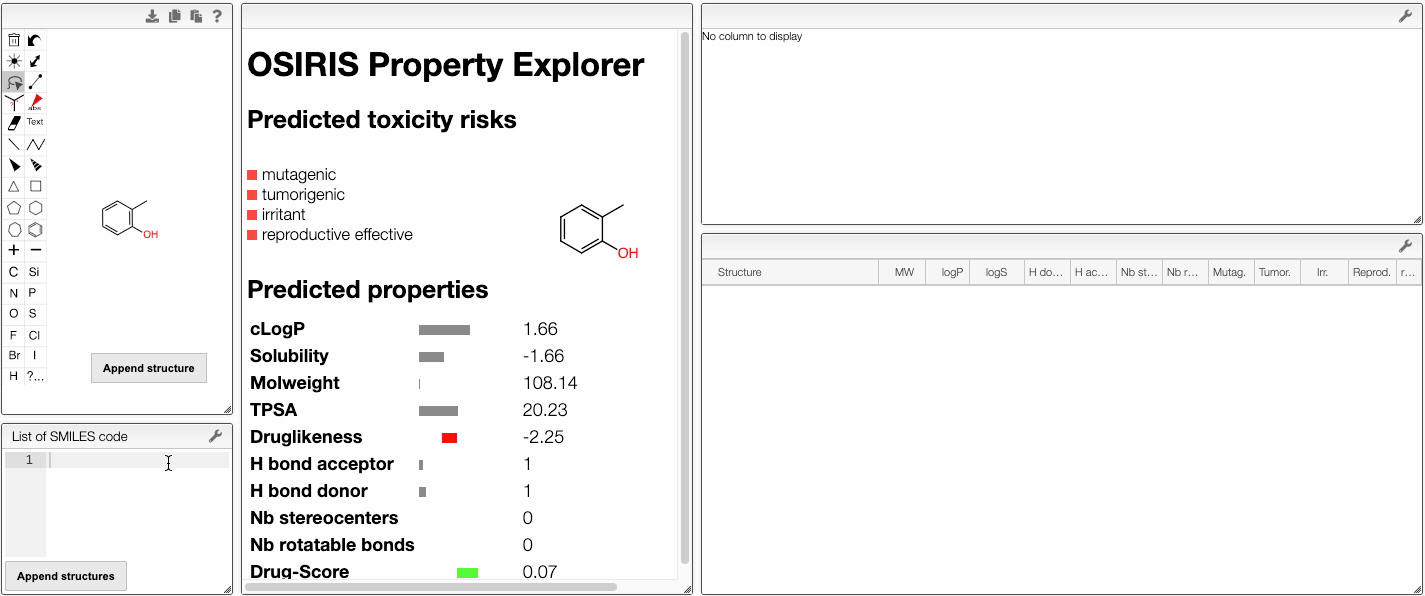Open the editor help question mark
The height and width of the screenshot is (596, 1425).
click(217, 16)
